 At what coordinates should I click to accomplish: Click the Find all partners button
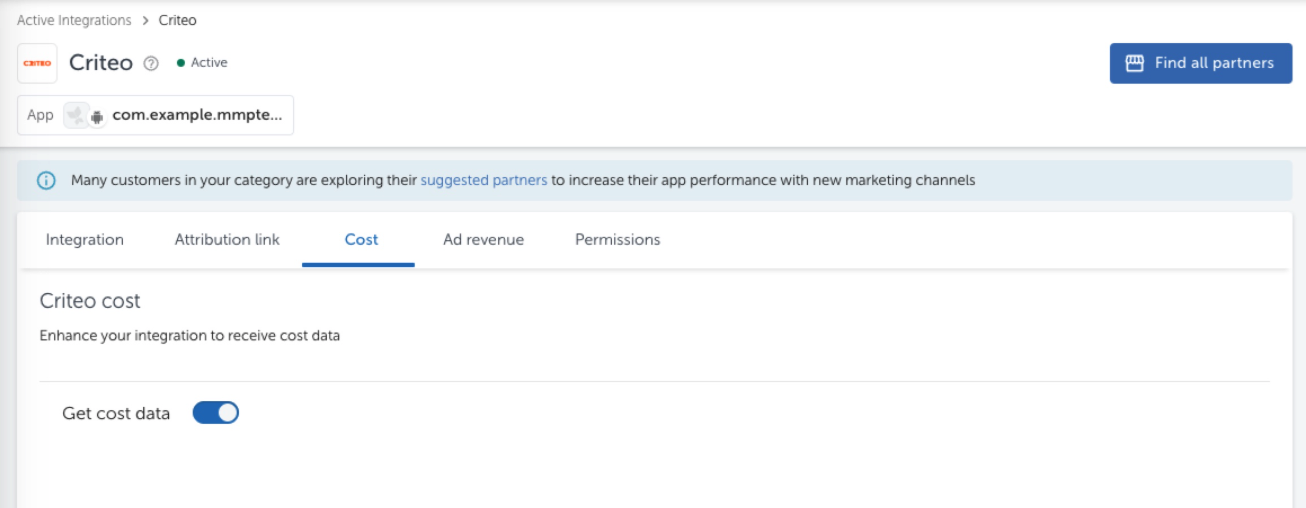point(1201,63)
